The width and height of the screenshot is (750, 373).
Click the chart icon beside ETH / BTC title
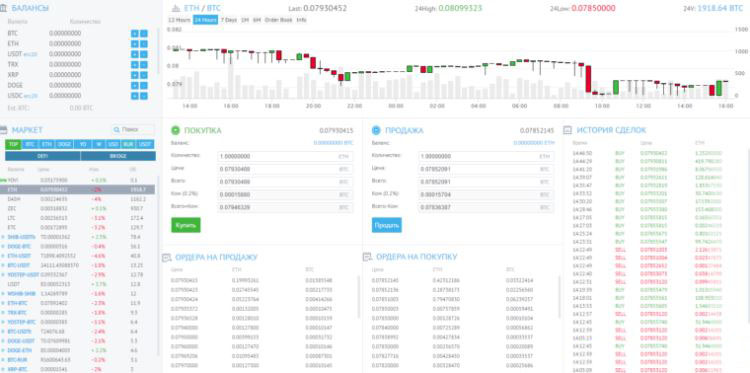[x=176, y=8]
